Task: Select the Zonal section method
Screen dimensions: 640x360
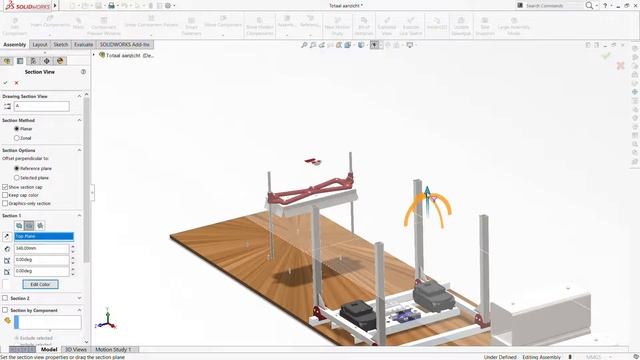Action: (x=16, y=138)
